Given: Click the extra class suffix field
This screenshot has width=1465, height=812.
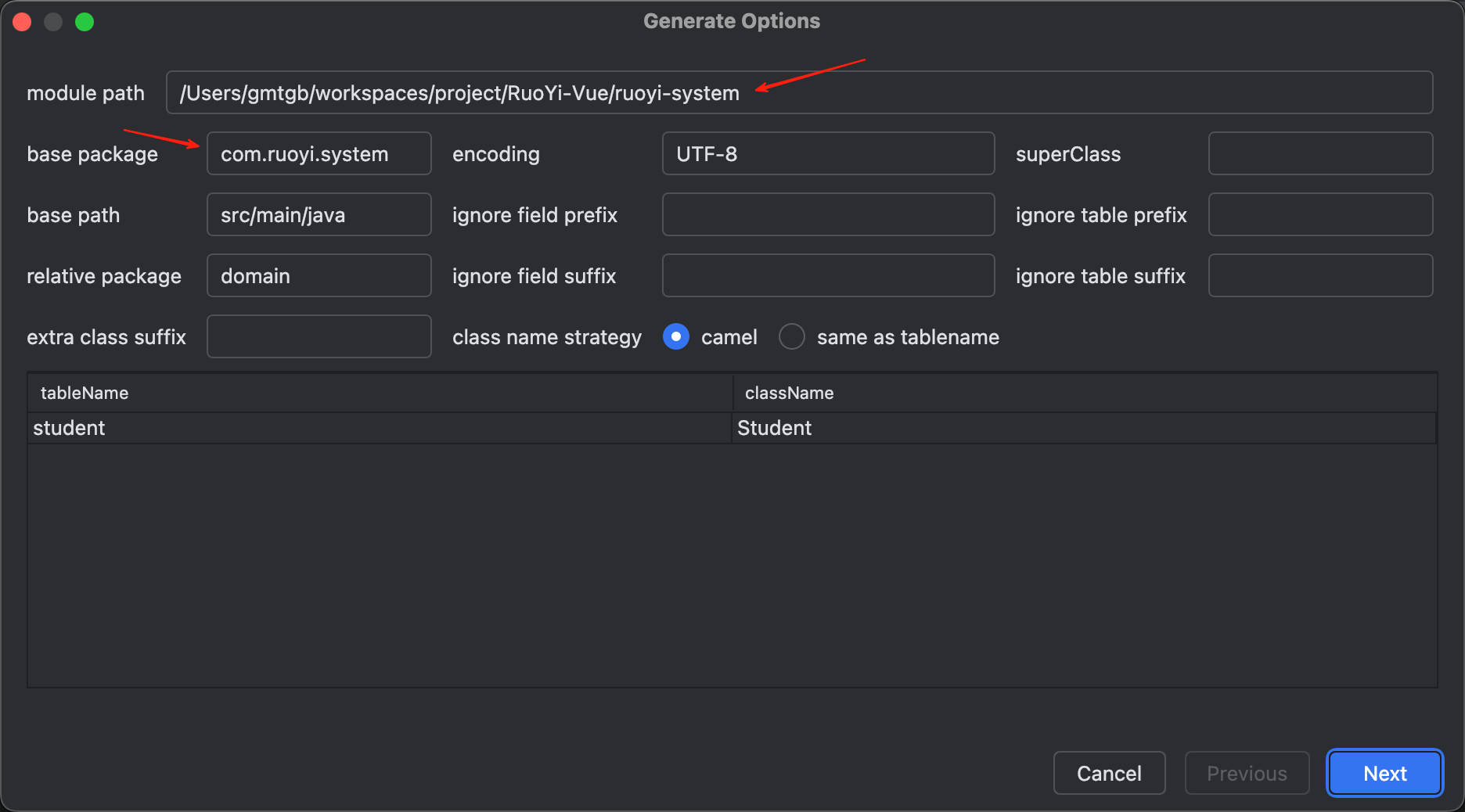Looking at the screenshot, I should 319,336.
